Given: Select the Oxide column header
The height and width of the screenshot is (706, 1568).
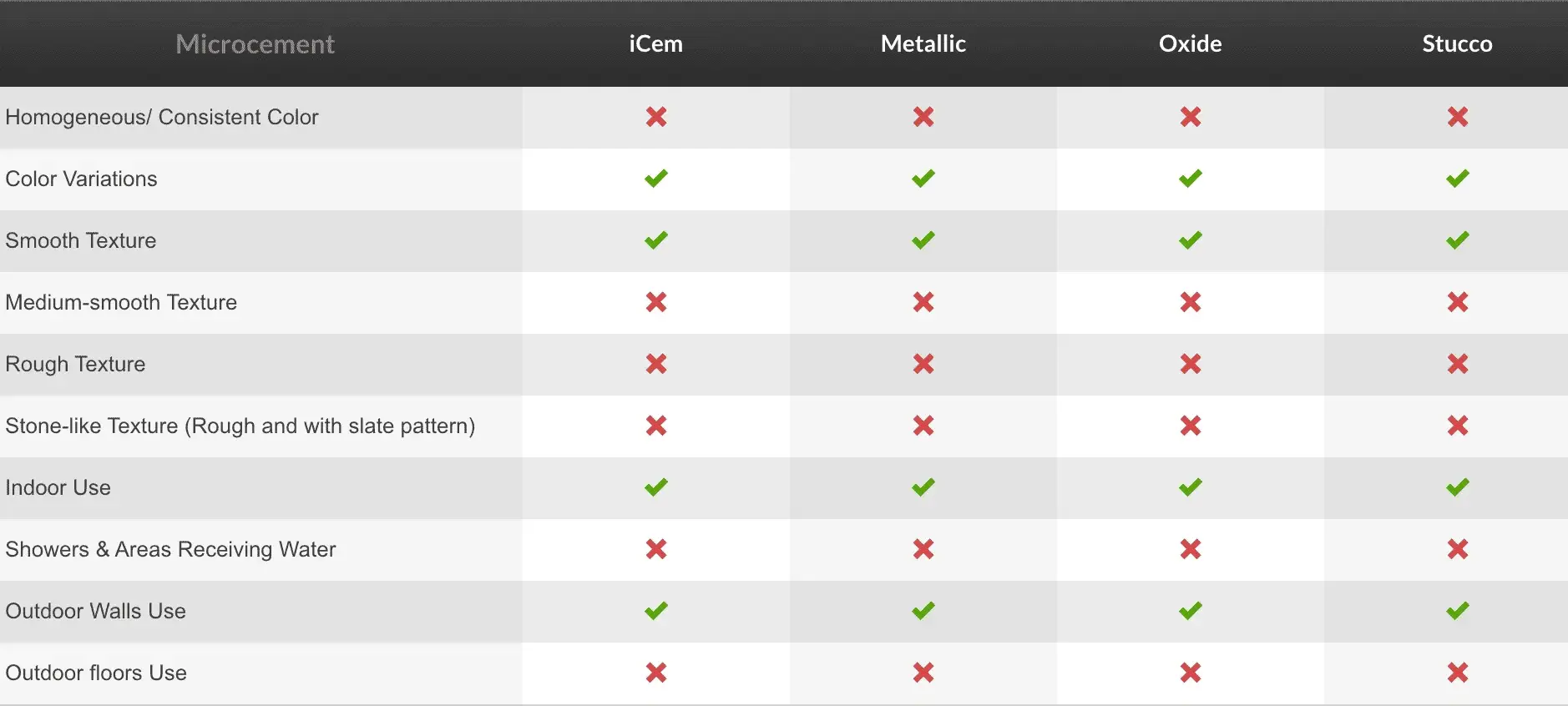Looking at the screenshot, I should (x=1191, y=43).
